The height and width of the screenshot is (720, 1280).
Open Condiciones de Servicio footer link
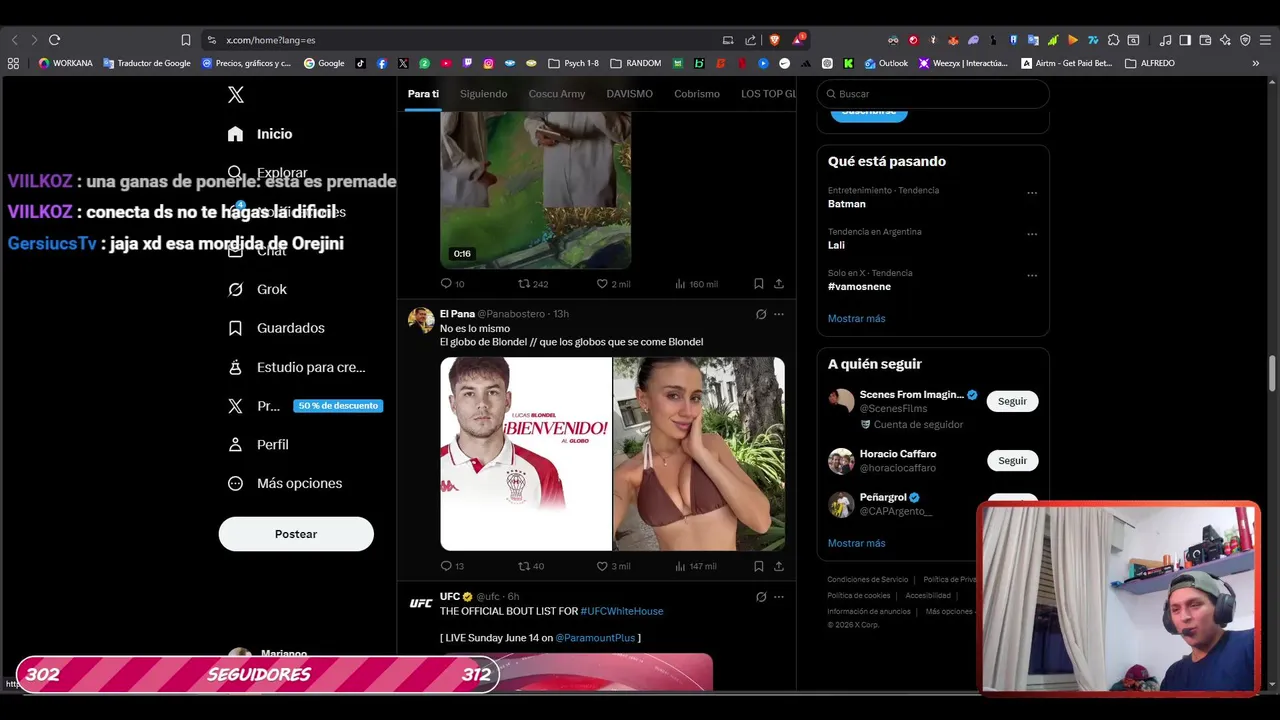click(x=867, y=580)
